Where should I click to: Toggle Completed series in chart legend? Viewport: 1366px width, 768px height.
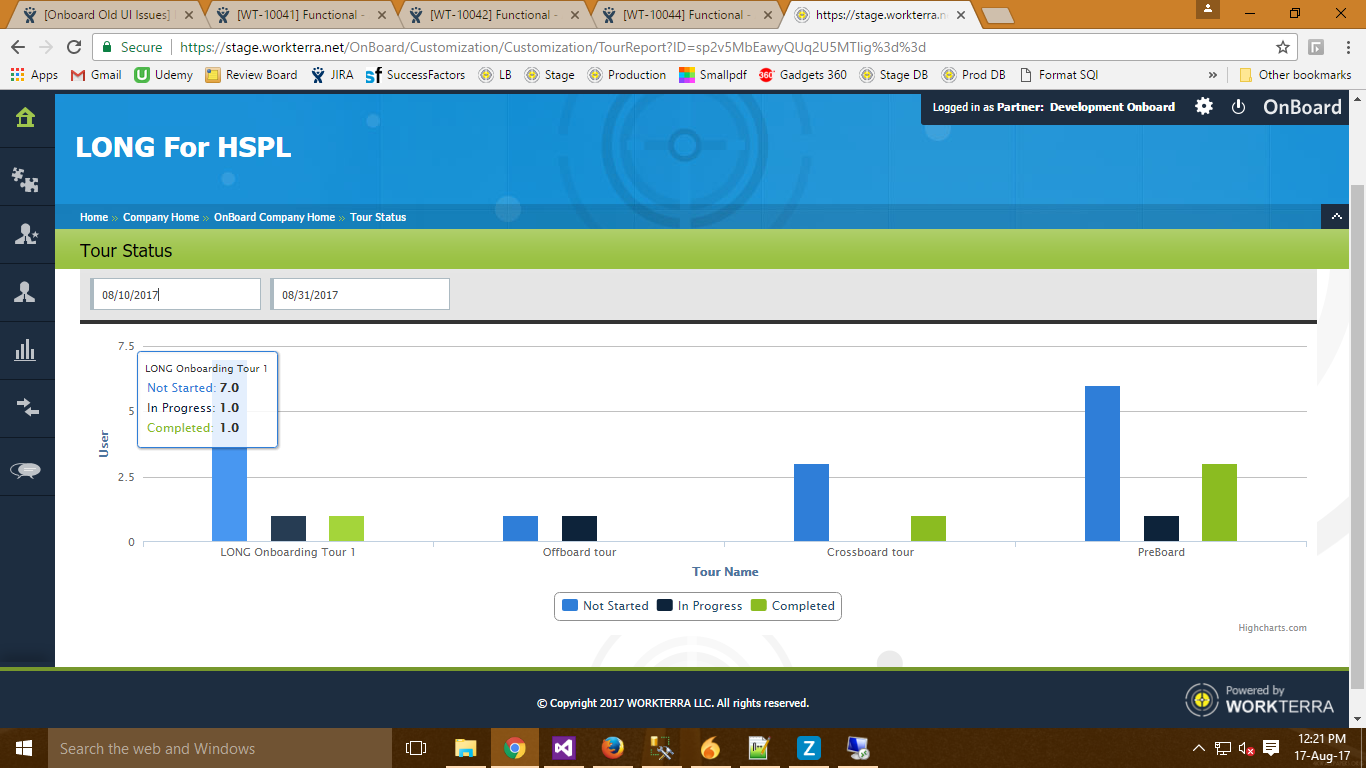pos(792,606)
